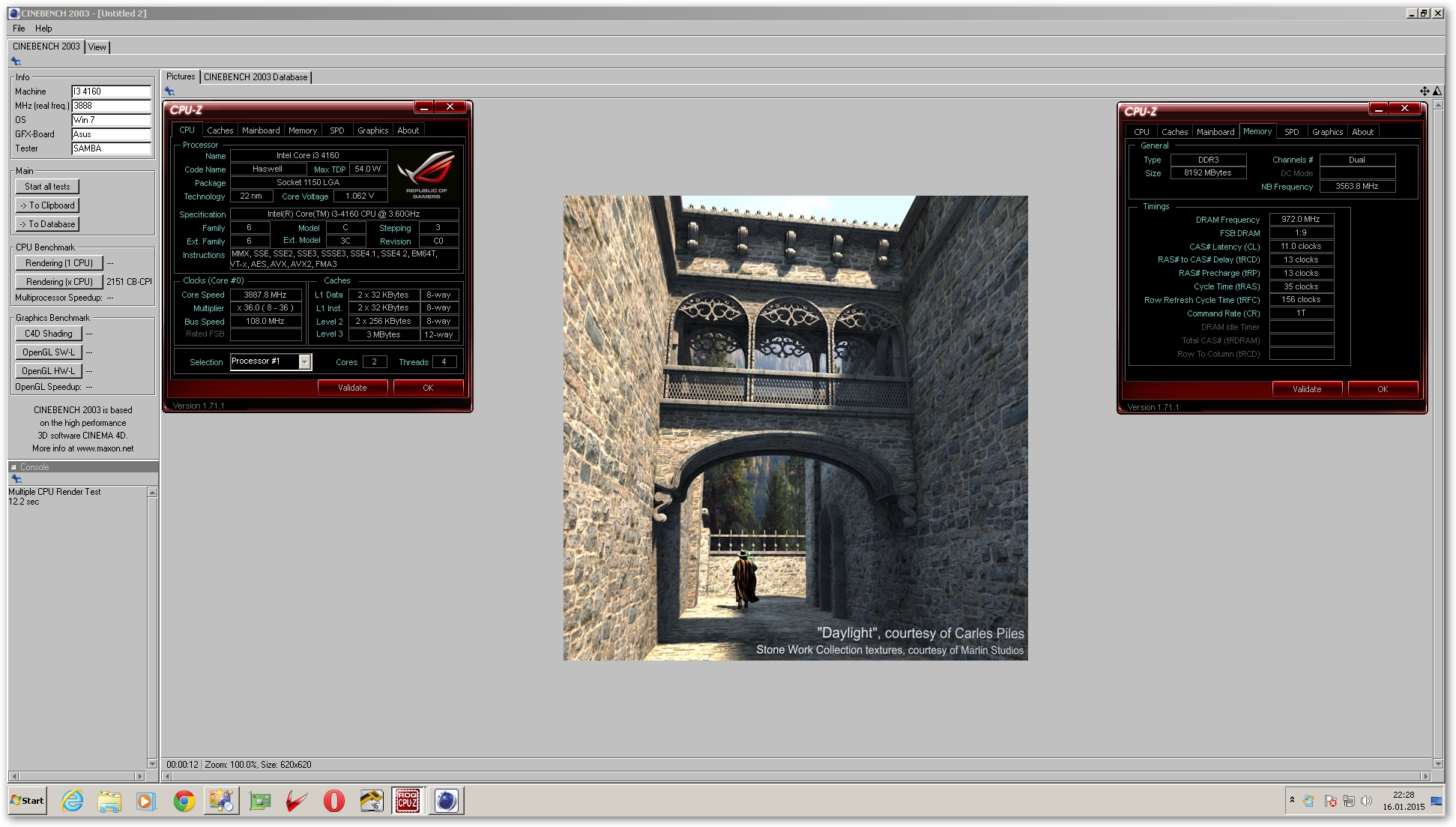
Task: Click OK in left CPU-Z window
Action: click(428, 388)
